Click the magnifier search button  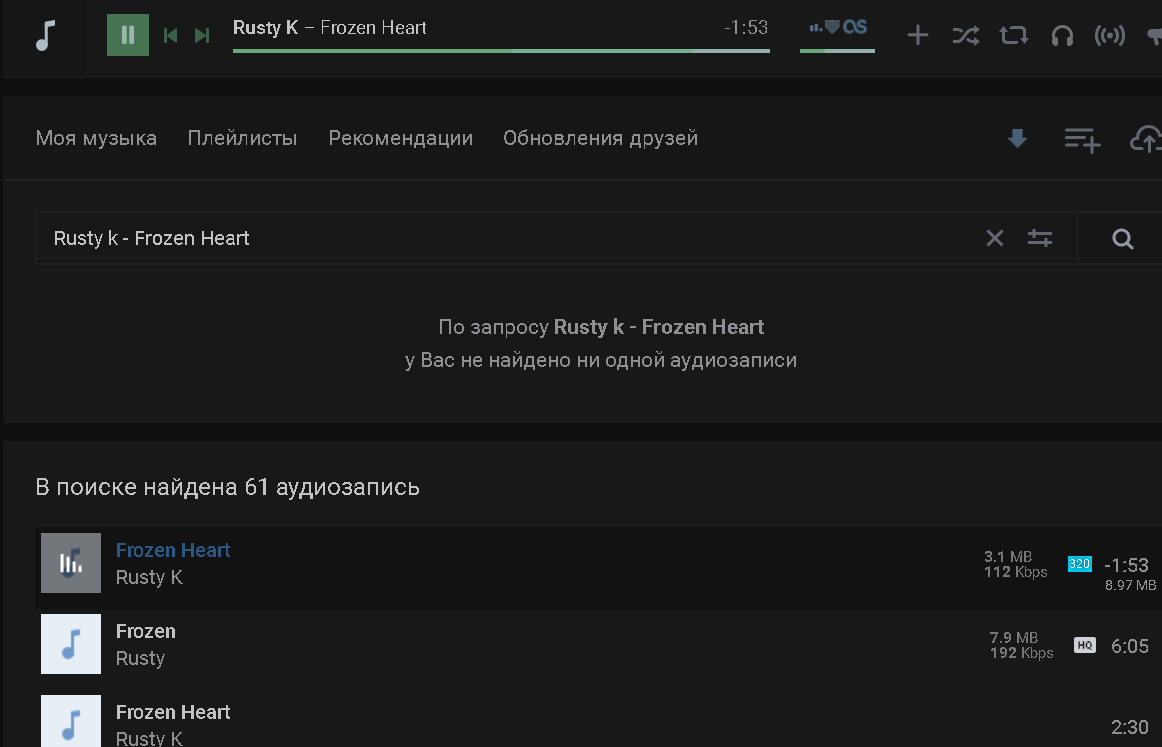pyautogui.click(x=1123, y=239)
